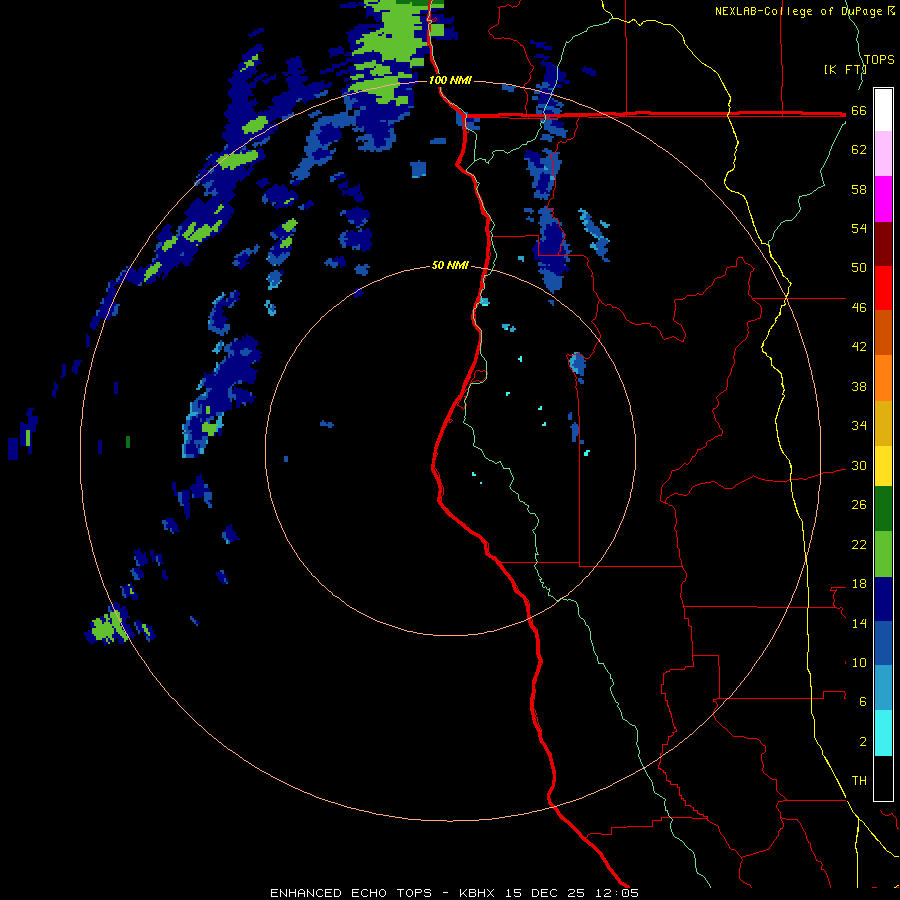Viewport: 900px width, 900px height.
Task: Click the 2 legend value
Action: click(862, 742)
